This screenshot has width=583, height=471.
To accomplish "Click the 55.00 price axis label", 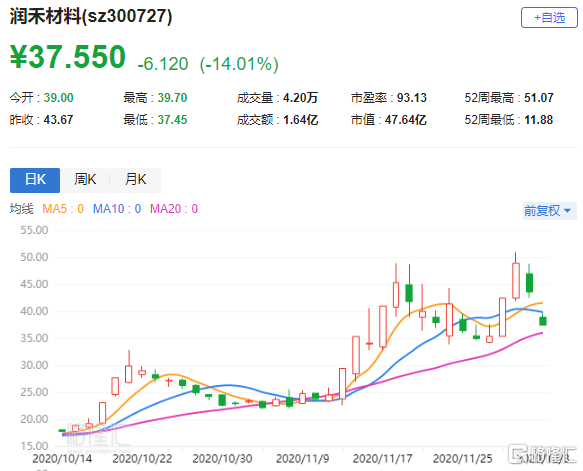I will coord(34,230).
